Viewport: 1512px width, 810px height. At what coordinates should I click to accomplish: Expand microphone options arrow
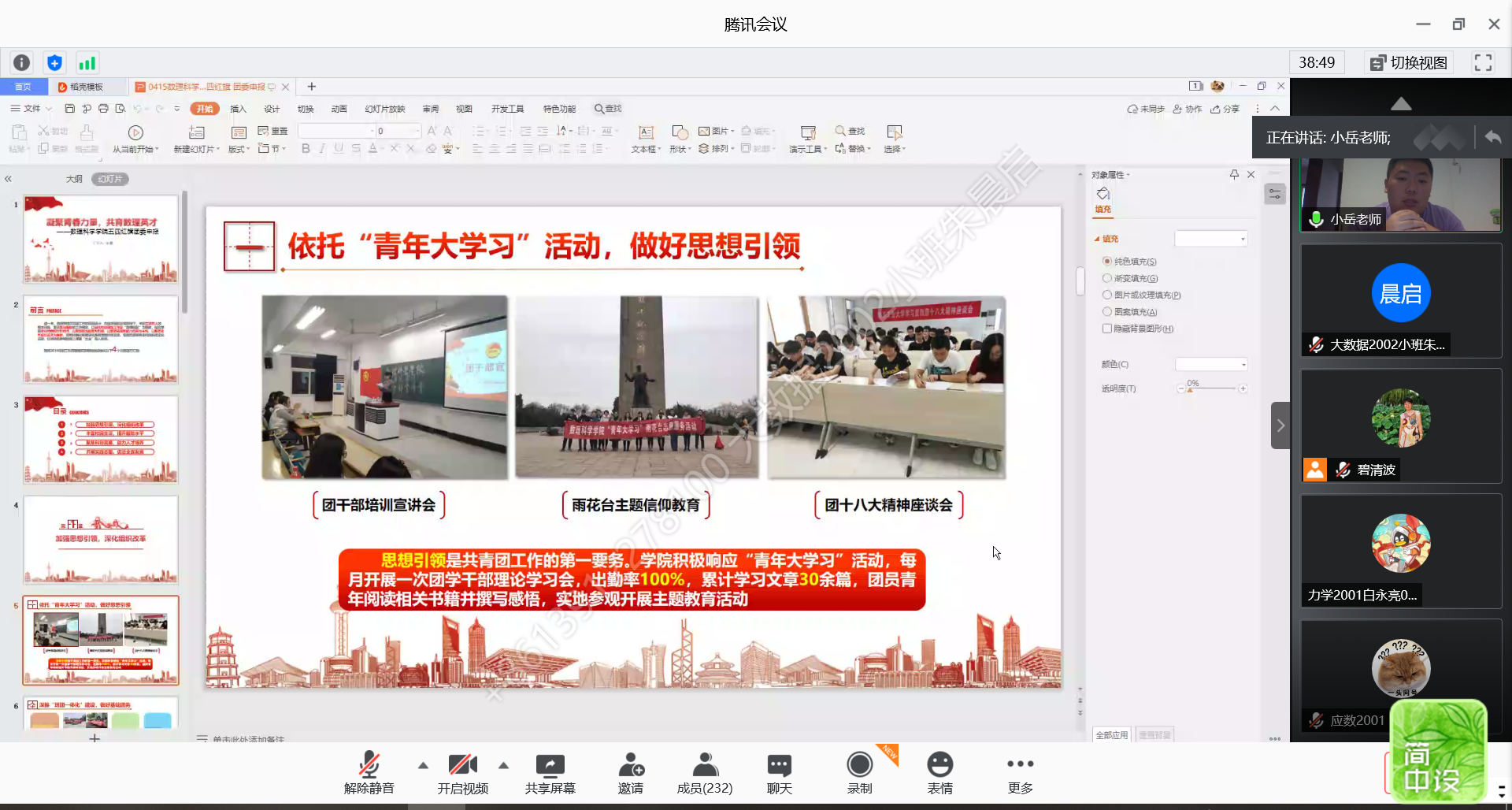pos(423,765)
